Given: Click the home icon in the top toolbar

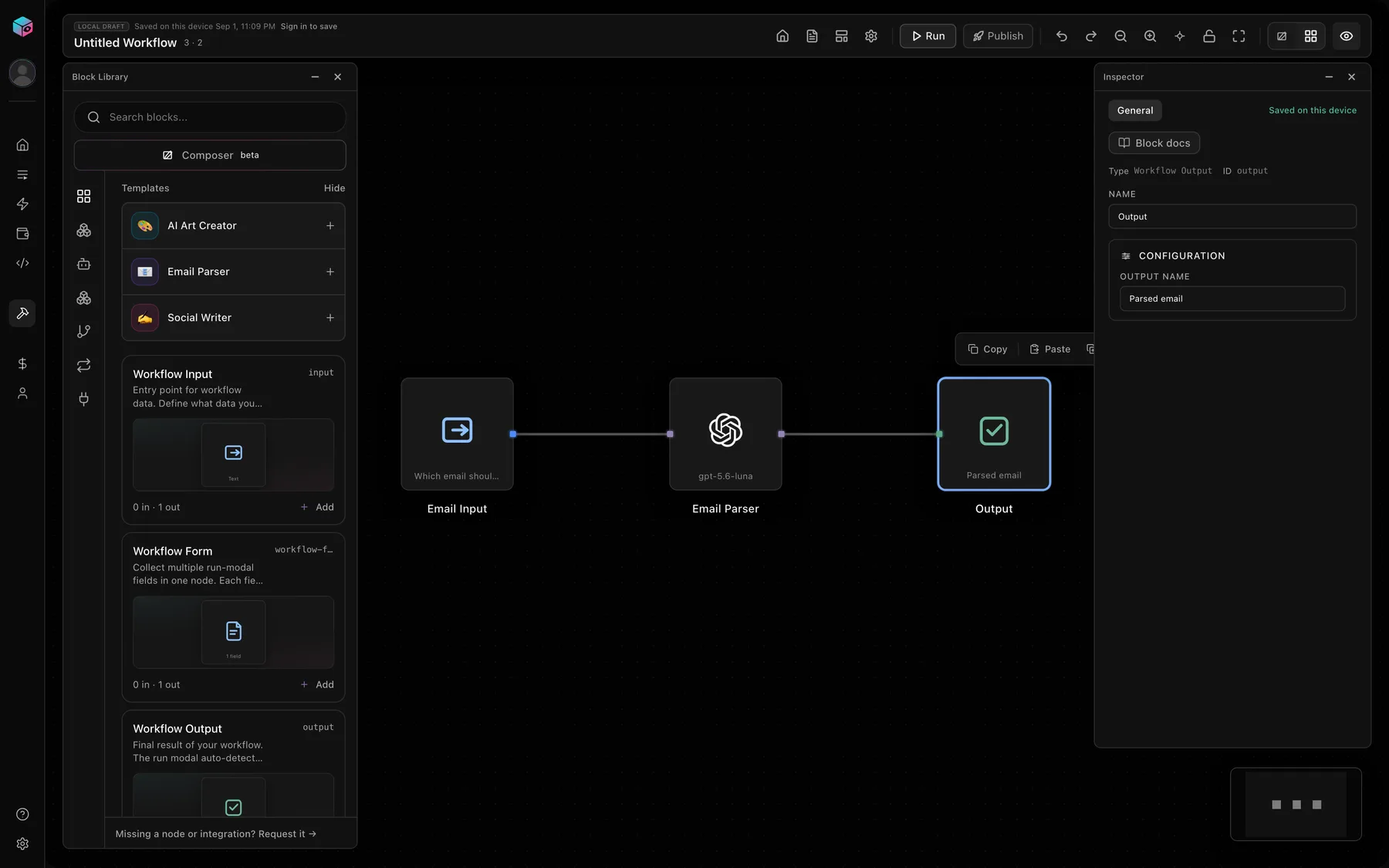Looking at the screenshot, I should pyautogui.click(x=782, y=36).
